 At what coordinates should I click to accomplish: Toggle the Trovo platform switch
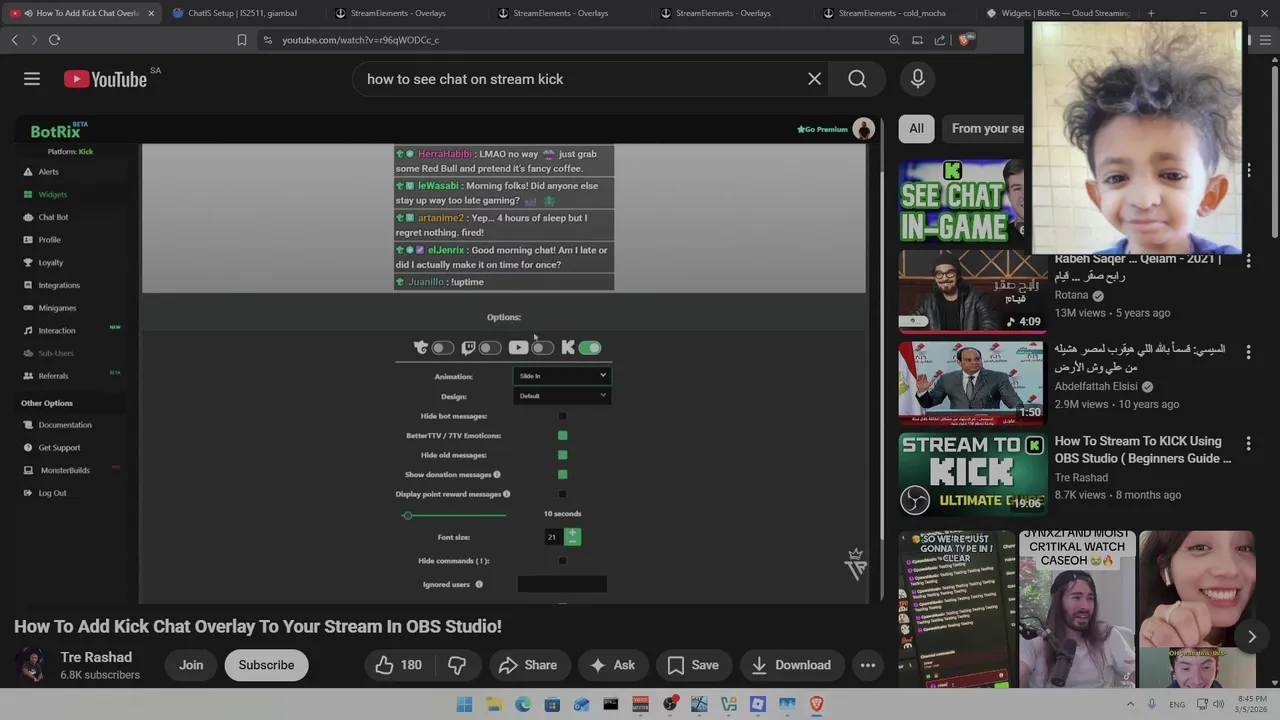click(442, 348)
